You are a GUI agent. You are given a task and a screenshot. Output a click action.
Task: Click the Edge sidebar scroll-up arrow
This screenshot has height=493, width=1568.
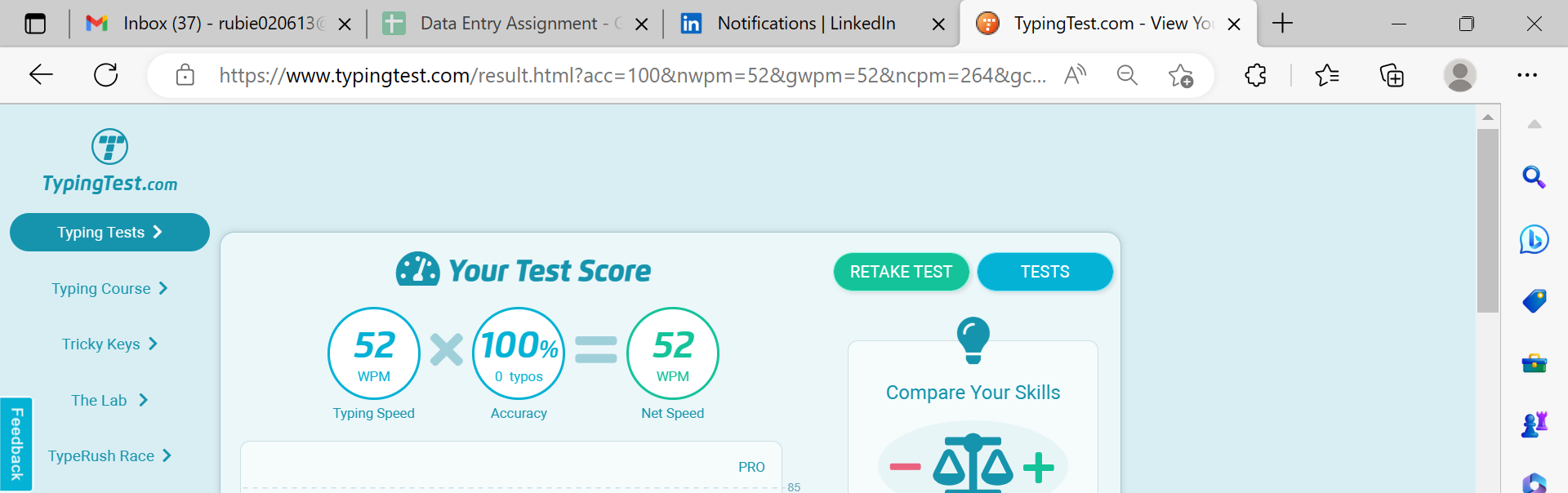1535,124
